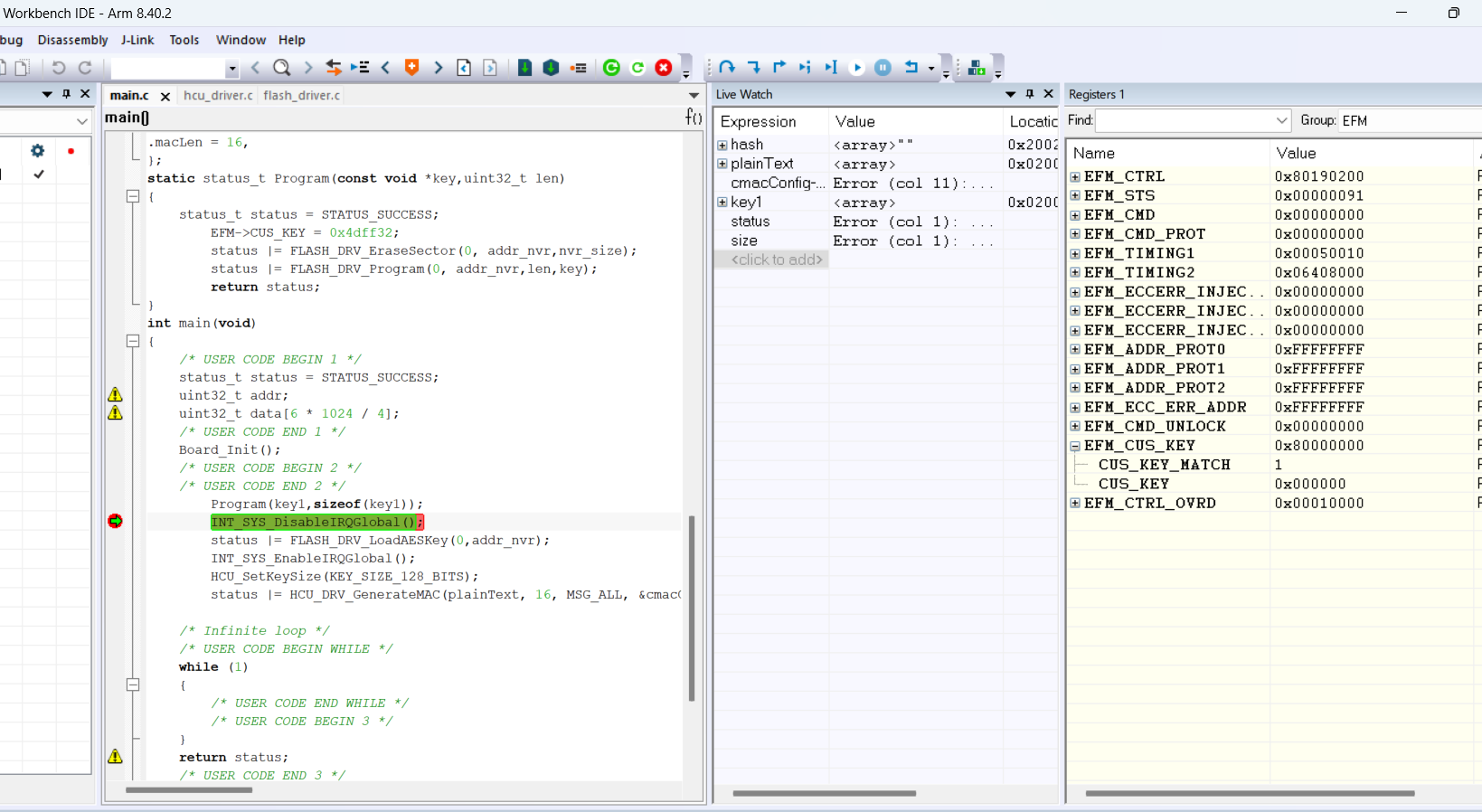Collapse the main function code fold
The width and height of the screenshot is (1482, 812).
(133, 341)
